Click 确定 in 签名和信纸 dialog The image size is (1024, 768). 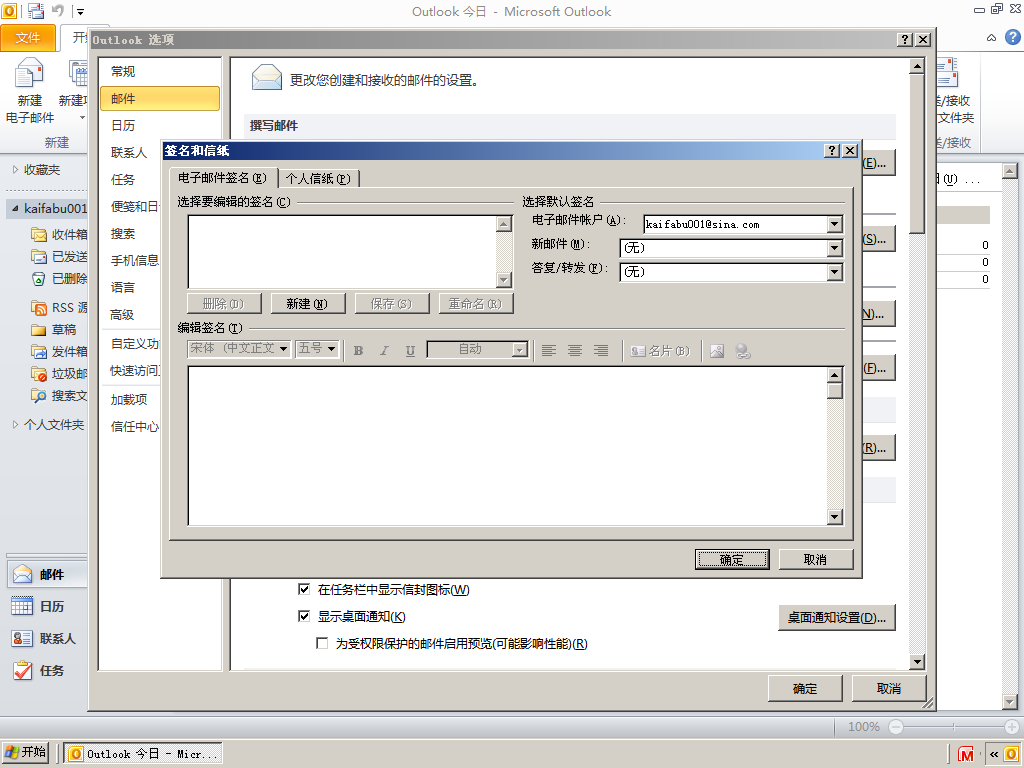pos(731,560)
